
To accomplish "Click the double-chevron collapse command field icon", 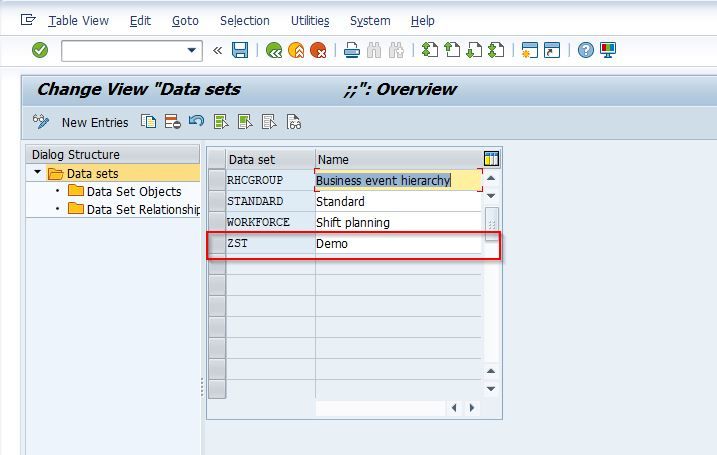I will [x=218, y=50].
